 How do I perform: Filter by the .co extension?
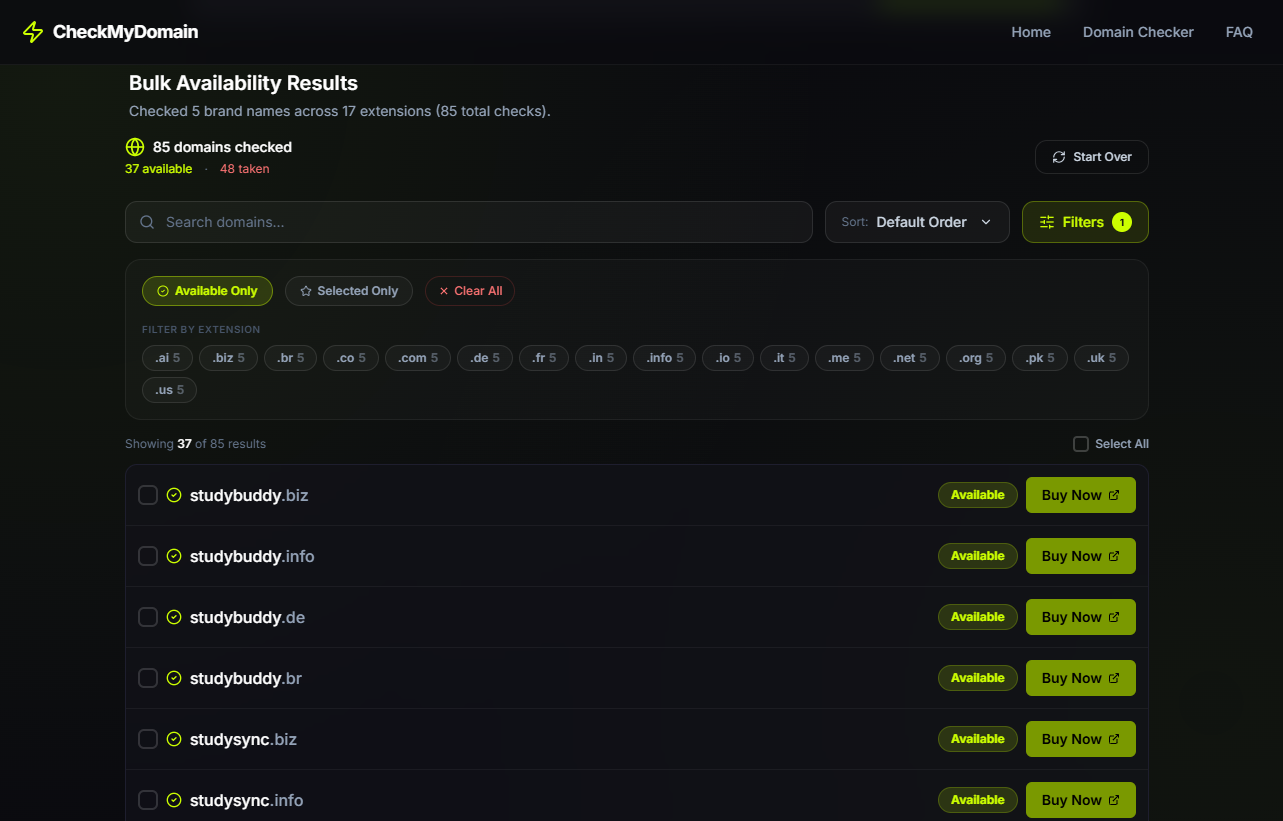(351, 358)
